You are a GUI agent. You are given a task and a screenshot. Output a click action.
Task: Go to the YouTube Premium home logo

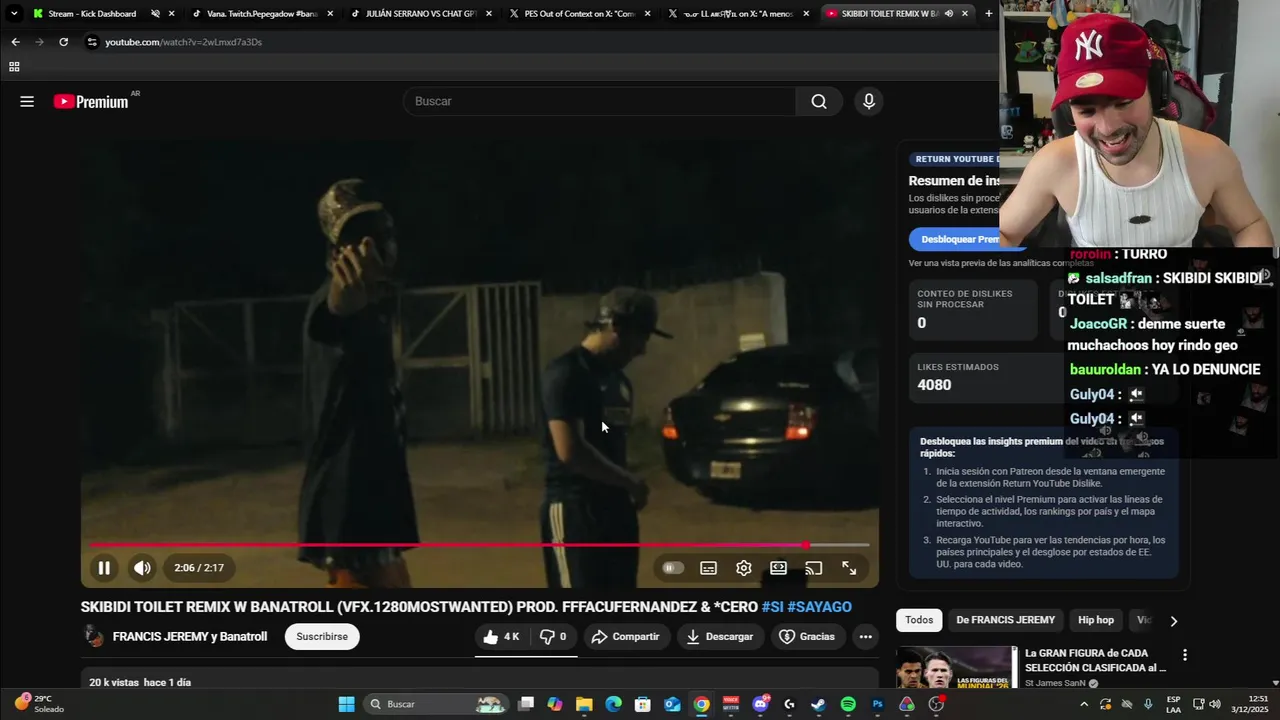click(x=91, y=101)
